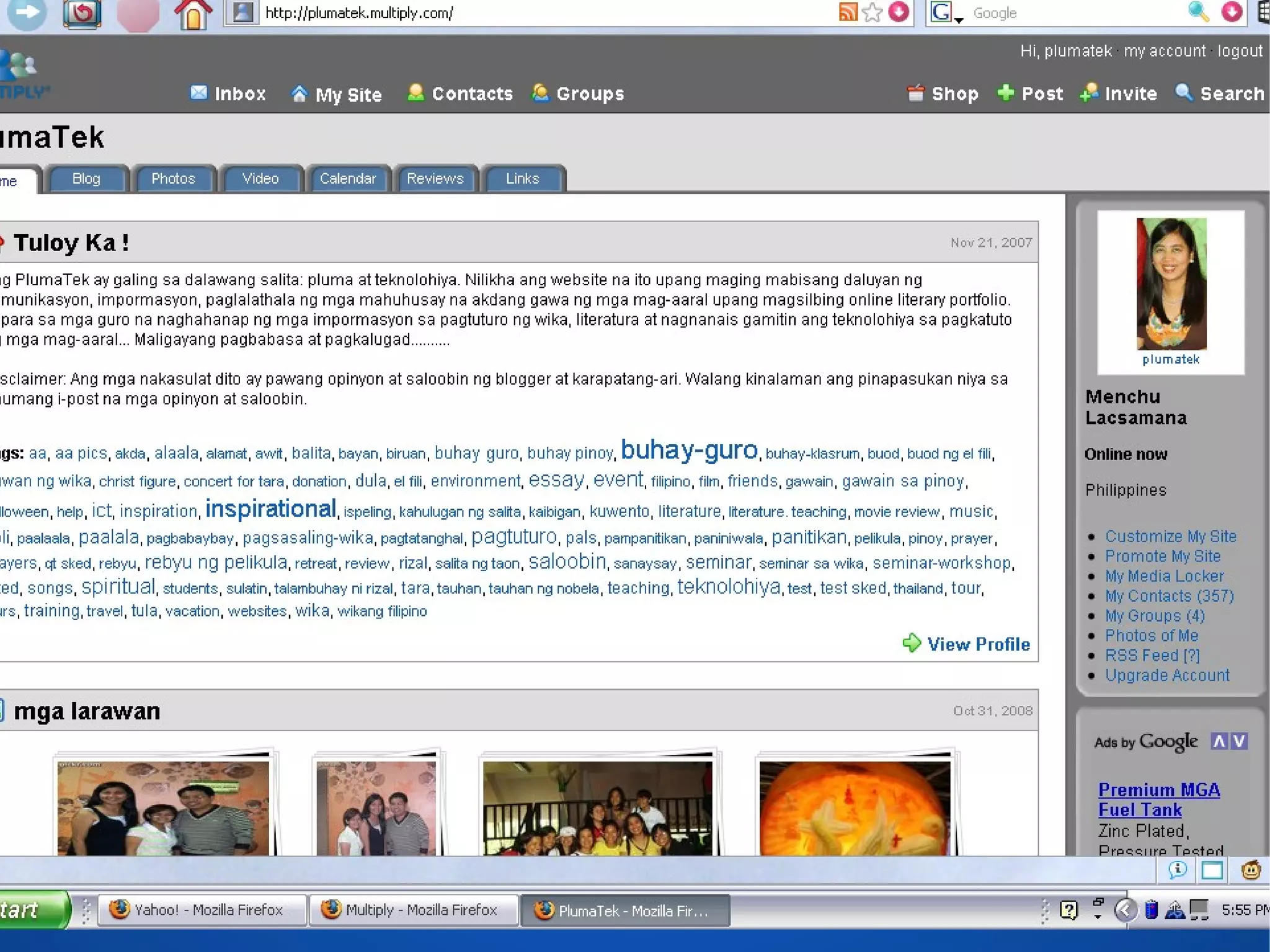Viewport: 1270px width, 952px height.
Task: Bookmark the page with the star icon
Action: tap(872, 12)
